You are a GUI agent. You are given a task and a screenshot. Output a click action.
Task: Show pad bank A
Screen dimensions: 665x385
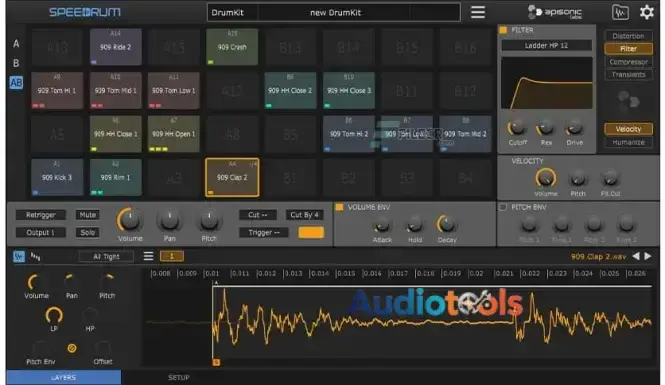click(16, 44)
